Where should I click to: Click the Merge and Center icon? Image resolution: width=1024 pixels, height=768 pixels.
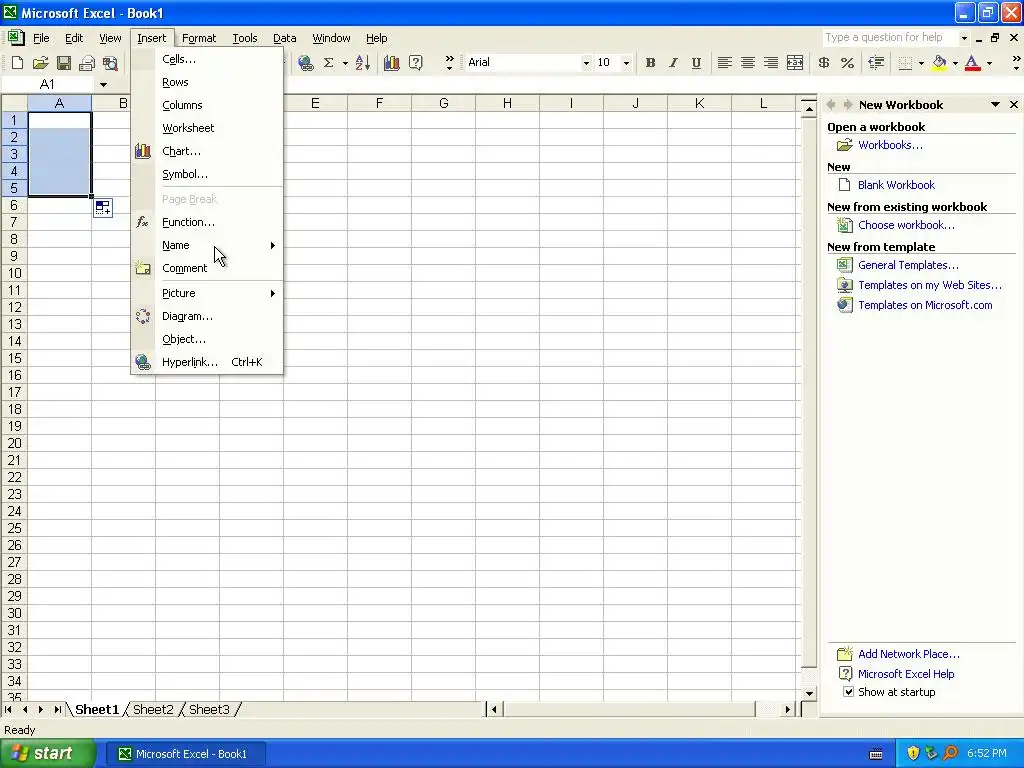[795, 63]
